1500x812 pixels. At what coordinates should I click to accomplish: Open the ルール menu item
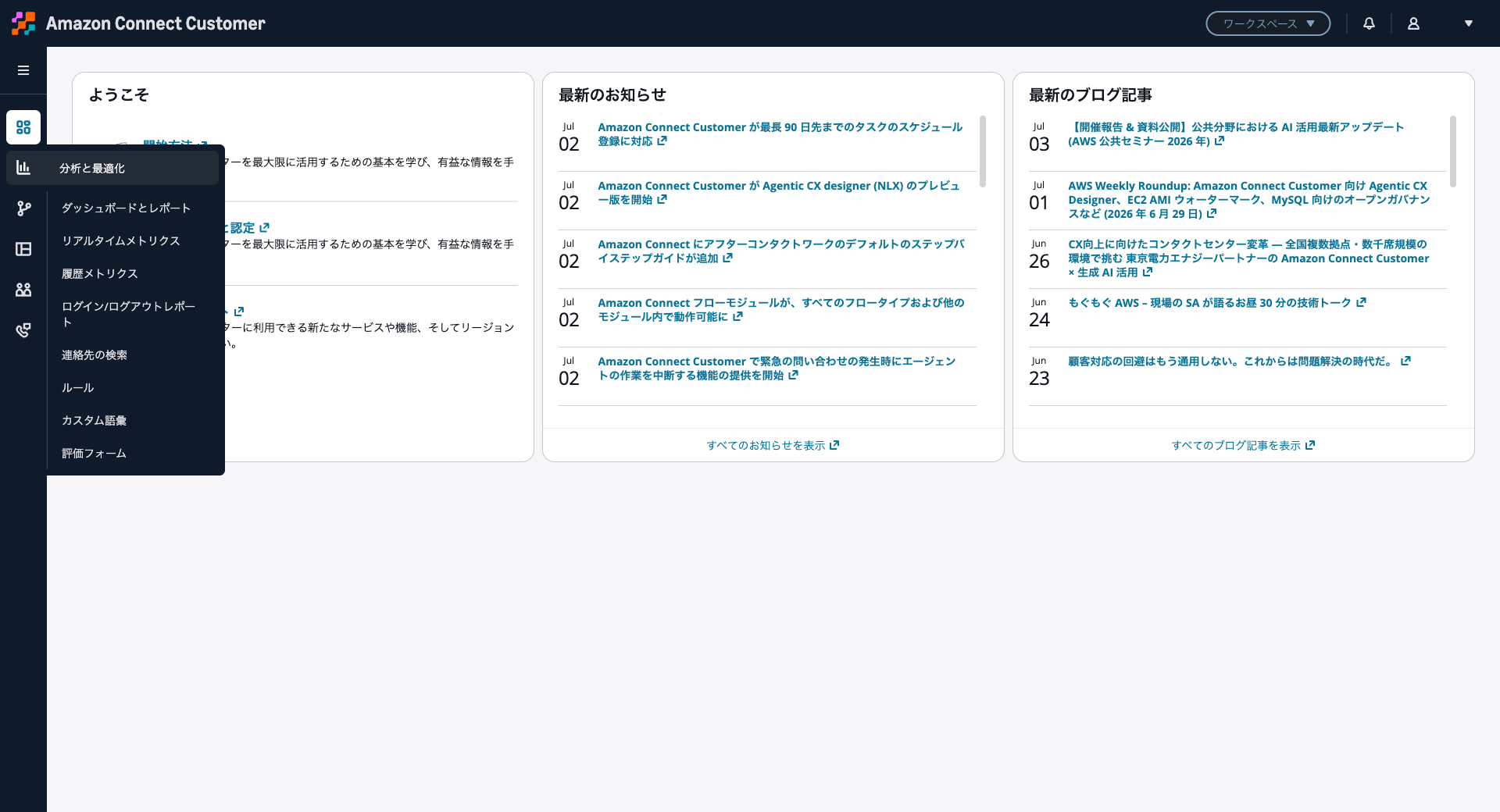[x=78, y=388]
